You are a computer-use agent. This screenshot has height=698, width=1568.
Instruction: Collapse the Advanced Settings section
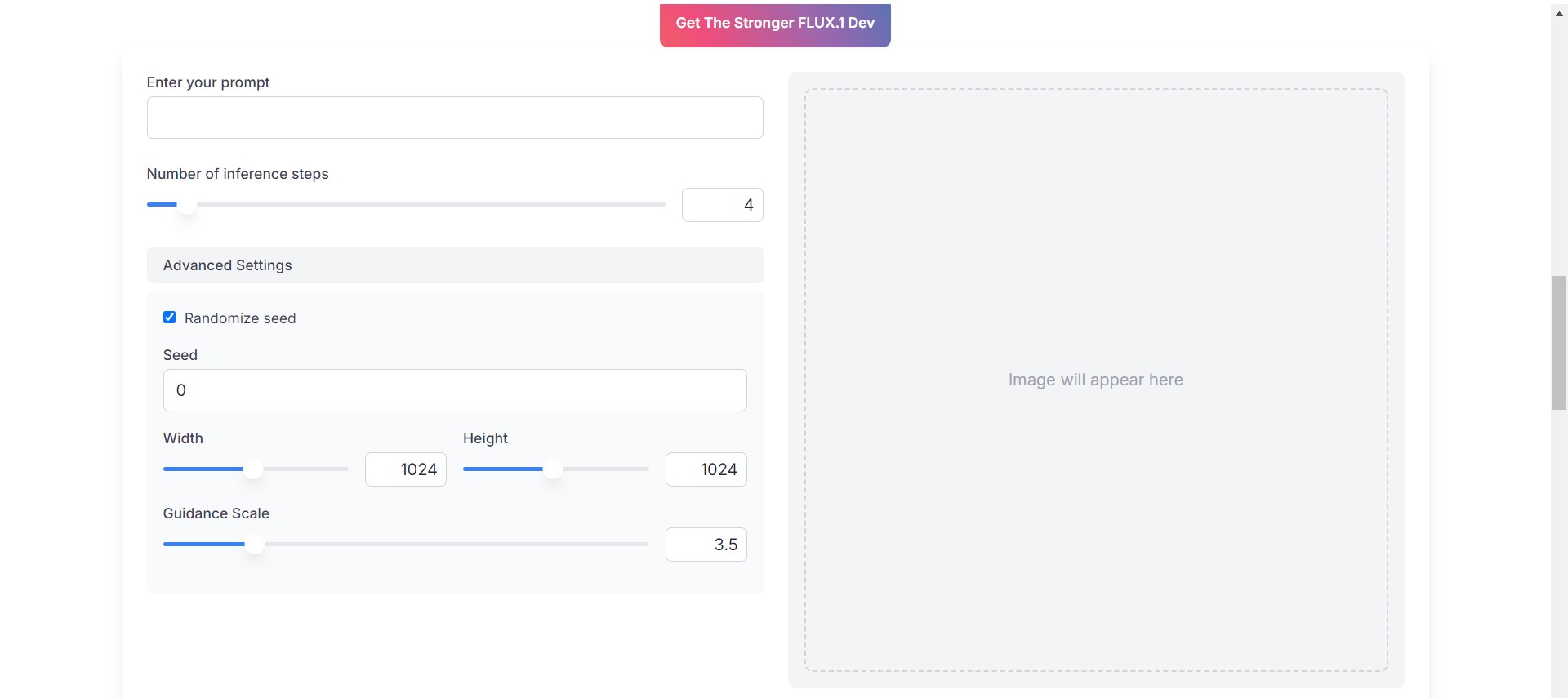(x=454, y=265)
